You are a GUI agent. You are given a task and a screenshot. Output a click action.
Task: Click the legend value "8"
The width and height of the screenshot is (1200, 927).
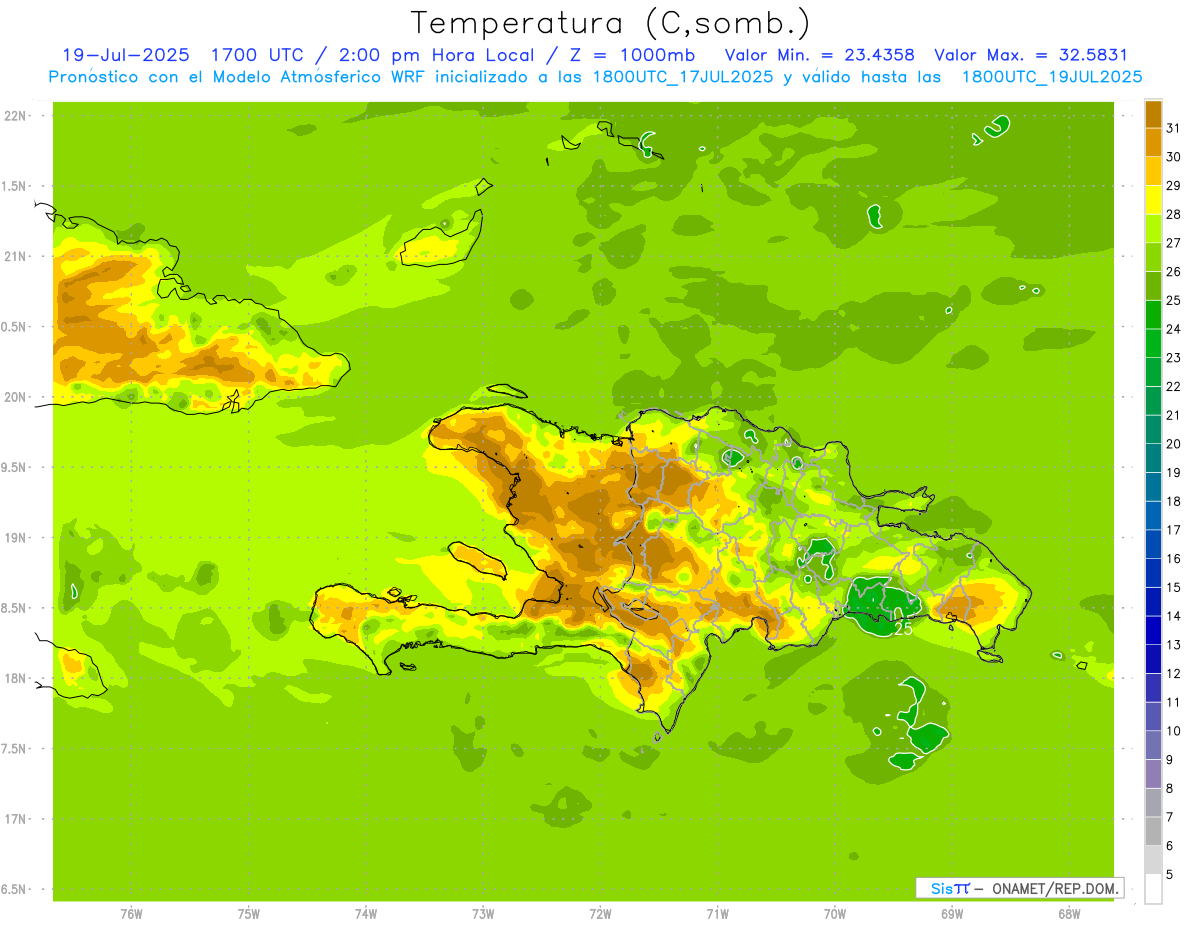coord(1170,788)
